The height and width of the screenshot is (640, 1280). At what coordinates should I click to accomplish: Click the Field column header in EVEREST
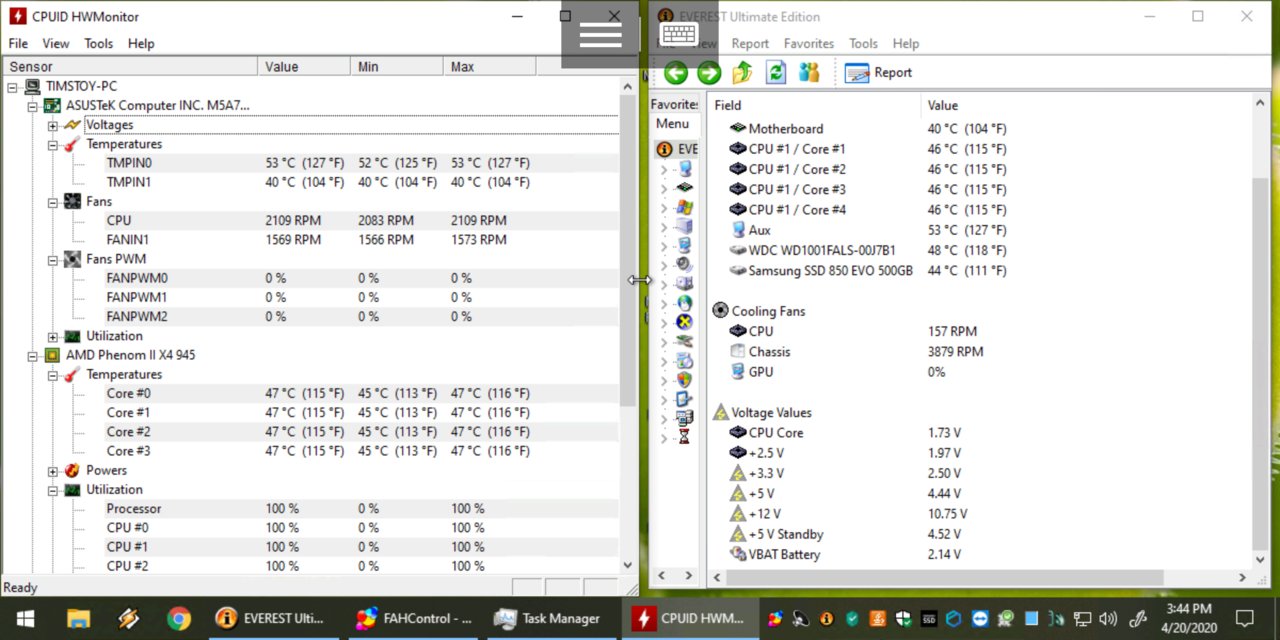click(814, 104)
